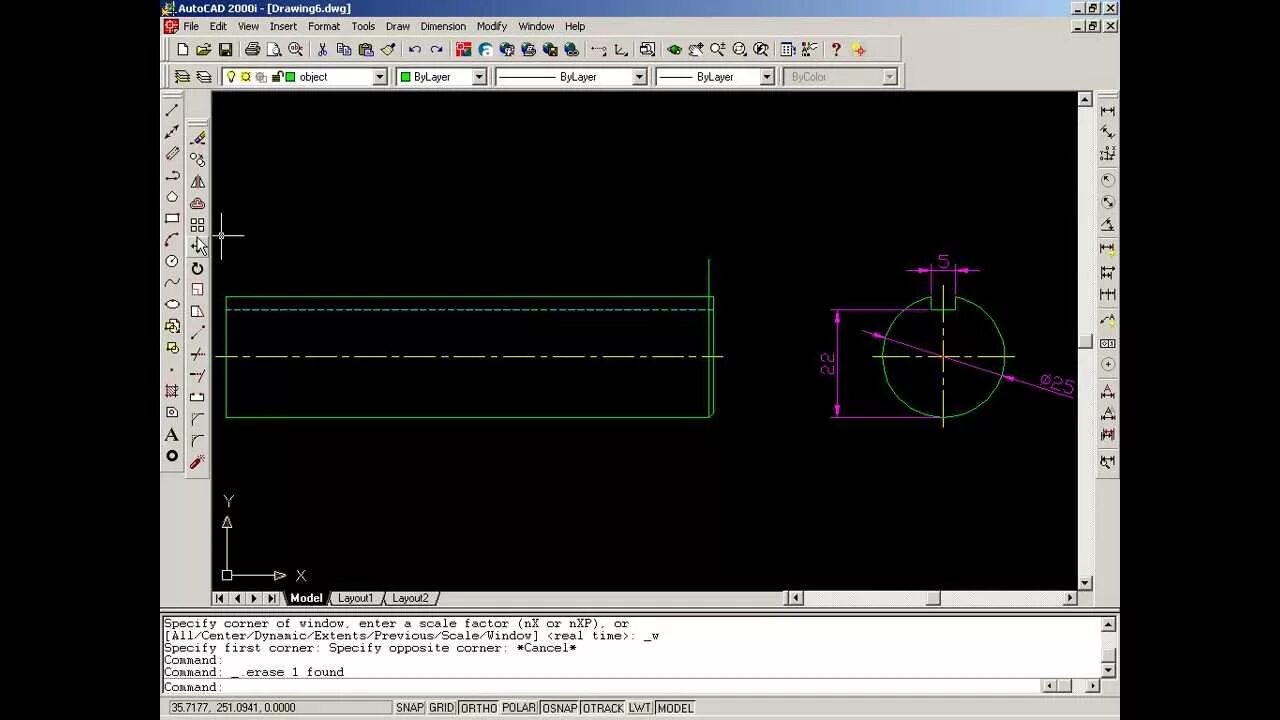Select the Linear Dimension tool

[x=1107, y=110]
